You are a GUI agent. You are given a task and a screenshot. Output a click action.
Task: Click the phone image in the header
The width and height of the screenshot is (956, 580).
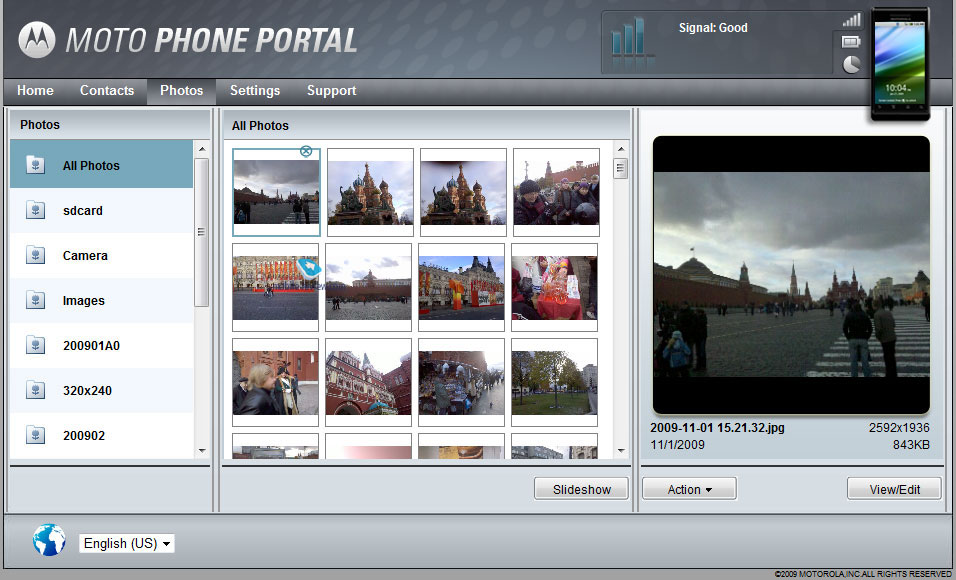(900, 64)
